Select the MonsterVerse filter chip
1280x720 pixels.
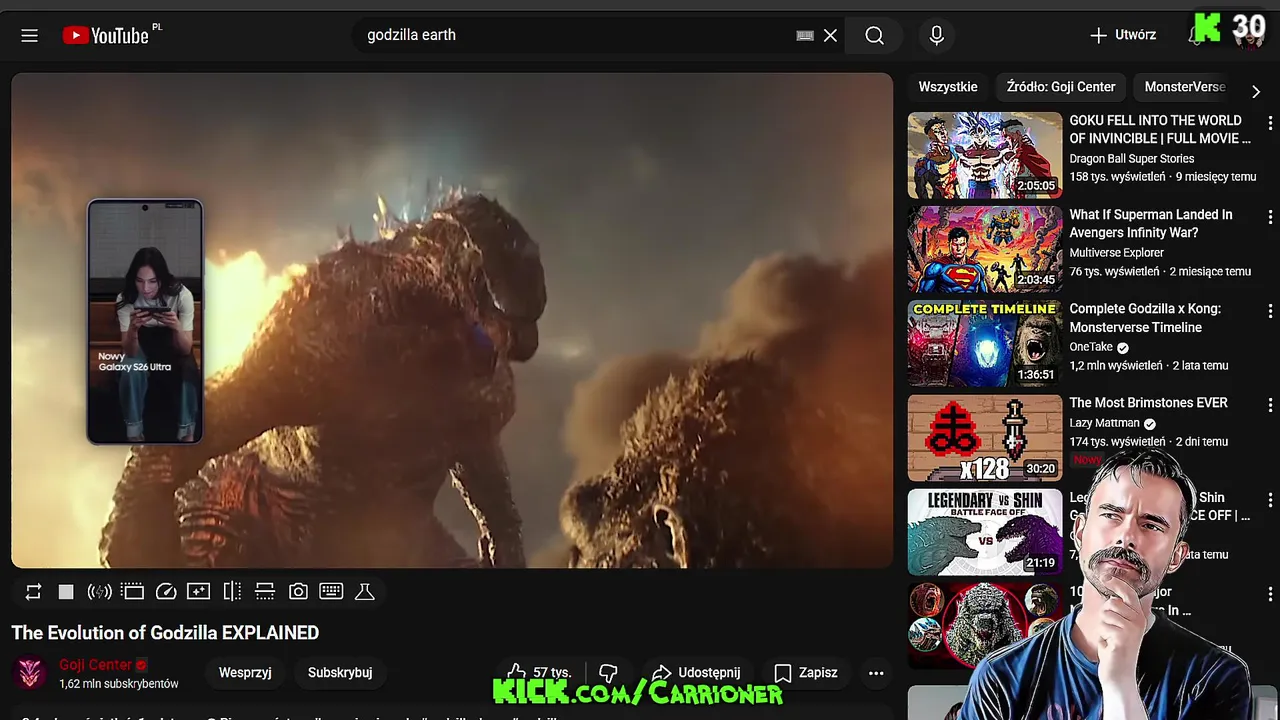(1185, 87)
